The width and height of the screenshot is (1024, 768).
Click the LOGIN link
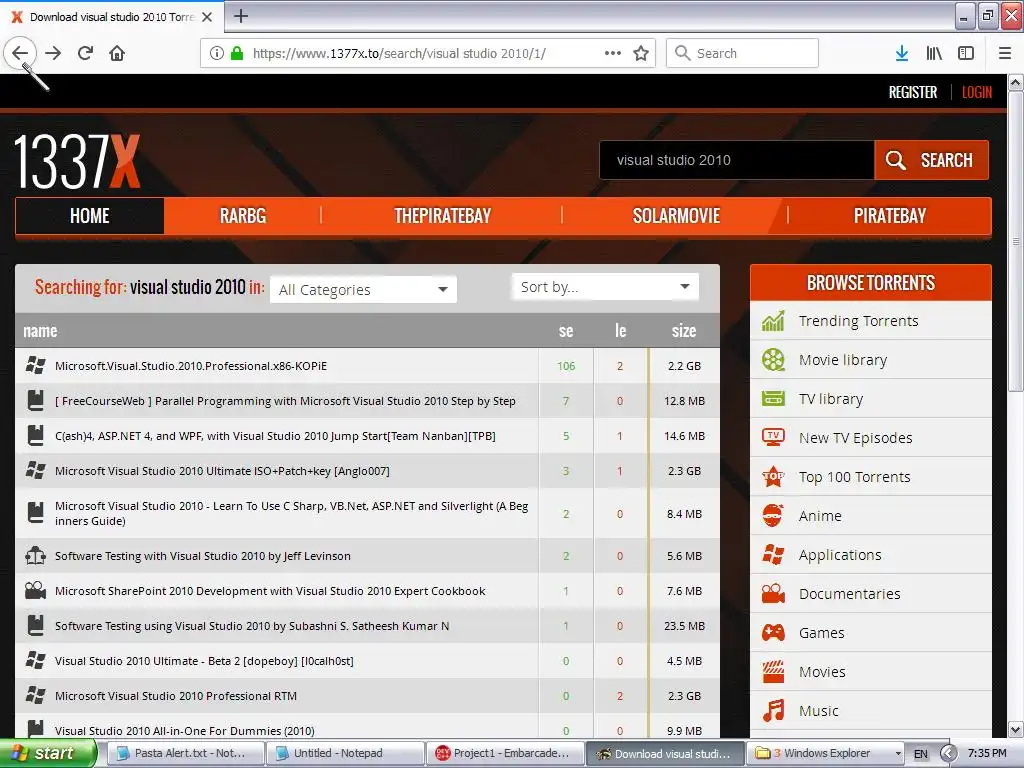976,92
